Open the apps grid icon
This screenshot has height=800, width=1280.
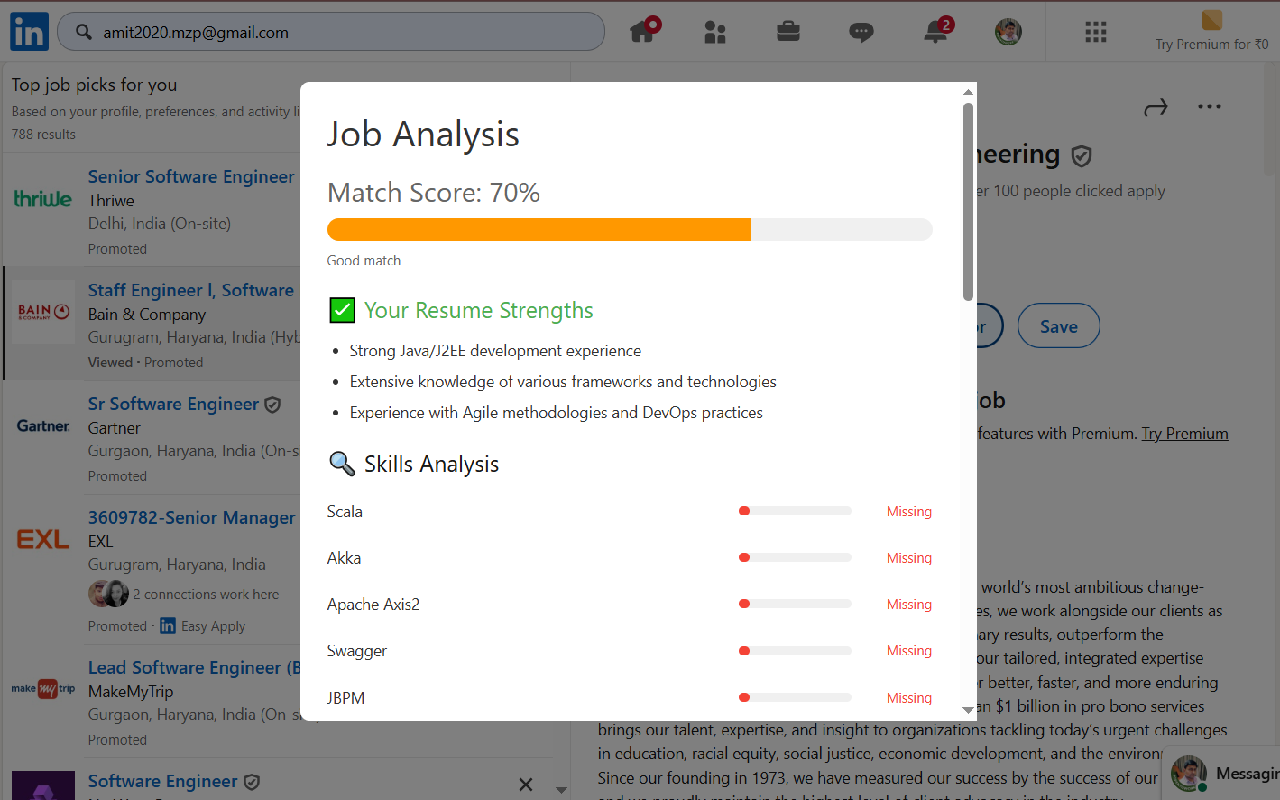pyautogui.click(x=1095, y=32)
